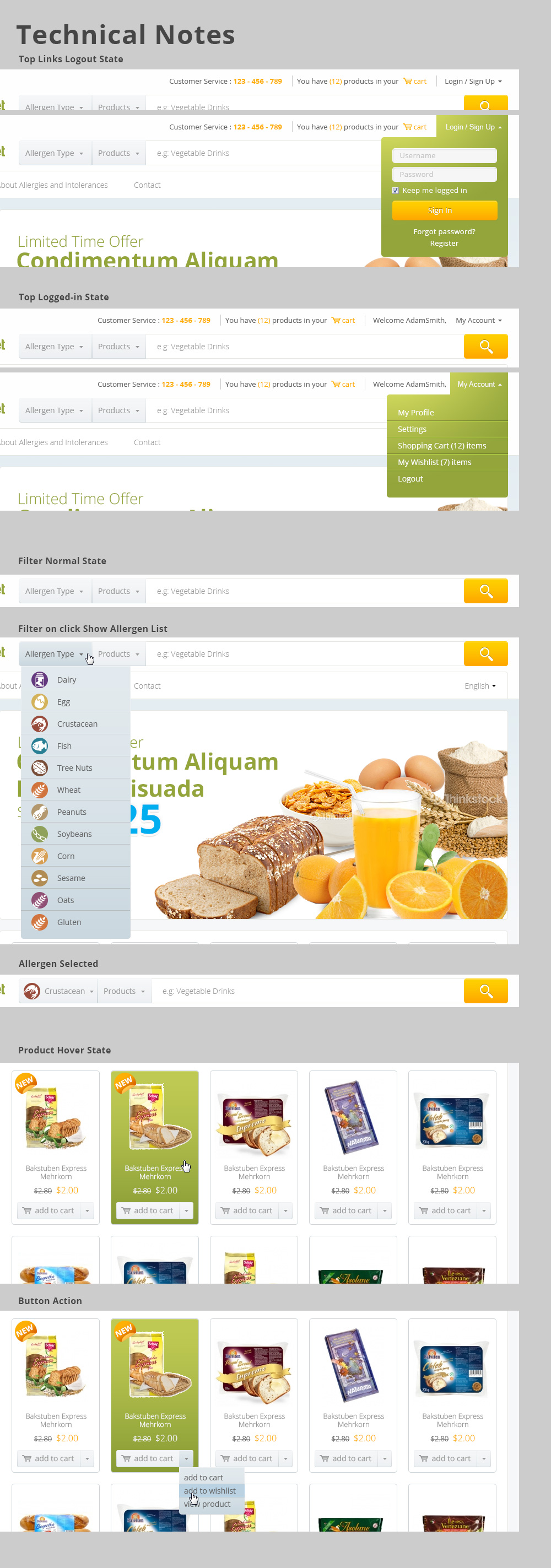551x1568 pixels.
Task: Choose add to wishlist from the popup menu
Action: click(211, 1491)
